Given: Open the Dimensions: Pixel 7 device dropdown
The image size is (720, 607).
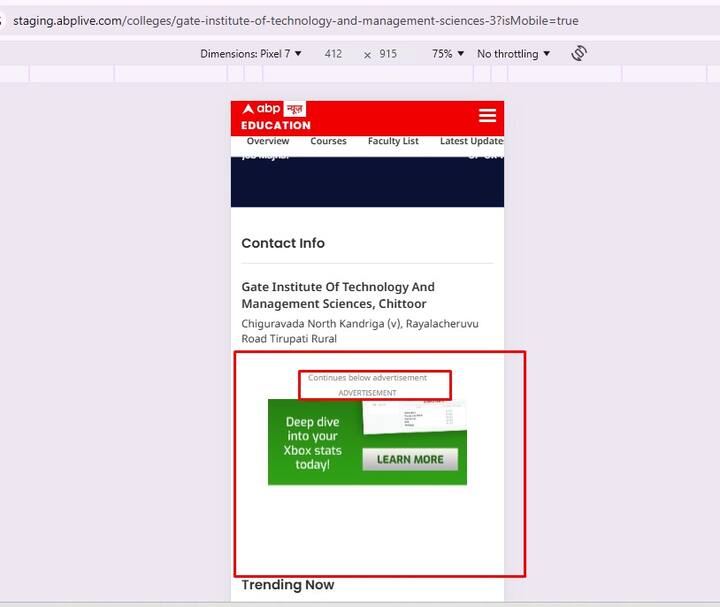Looking at the screenshot, I should [x=251, y=54].
